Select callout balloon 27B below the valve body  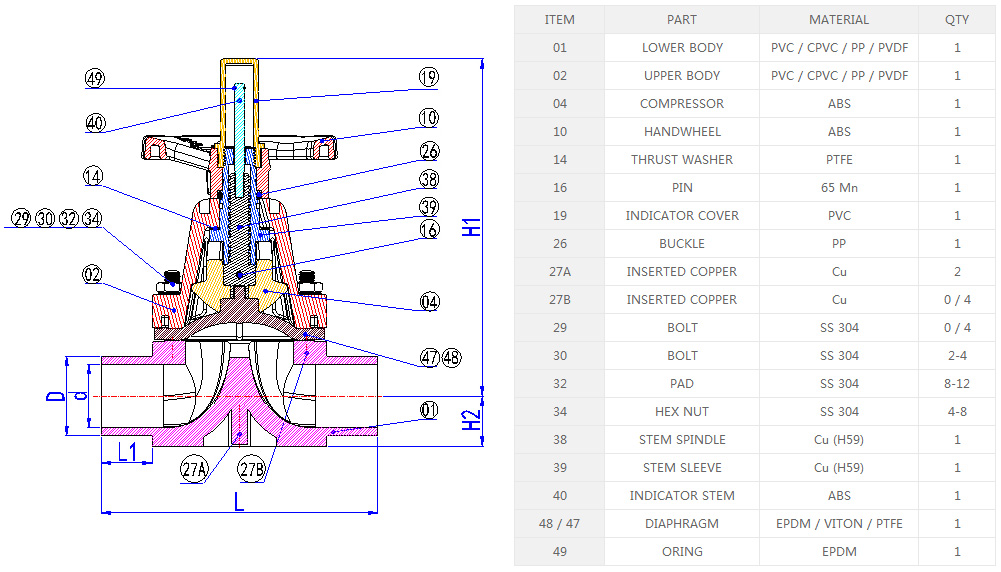click(x=251, y=469)
